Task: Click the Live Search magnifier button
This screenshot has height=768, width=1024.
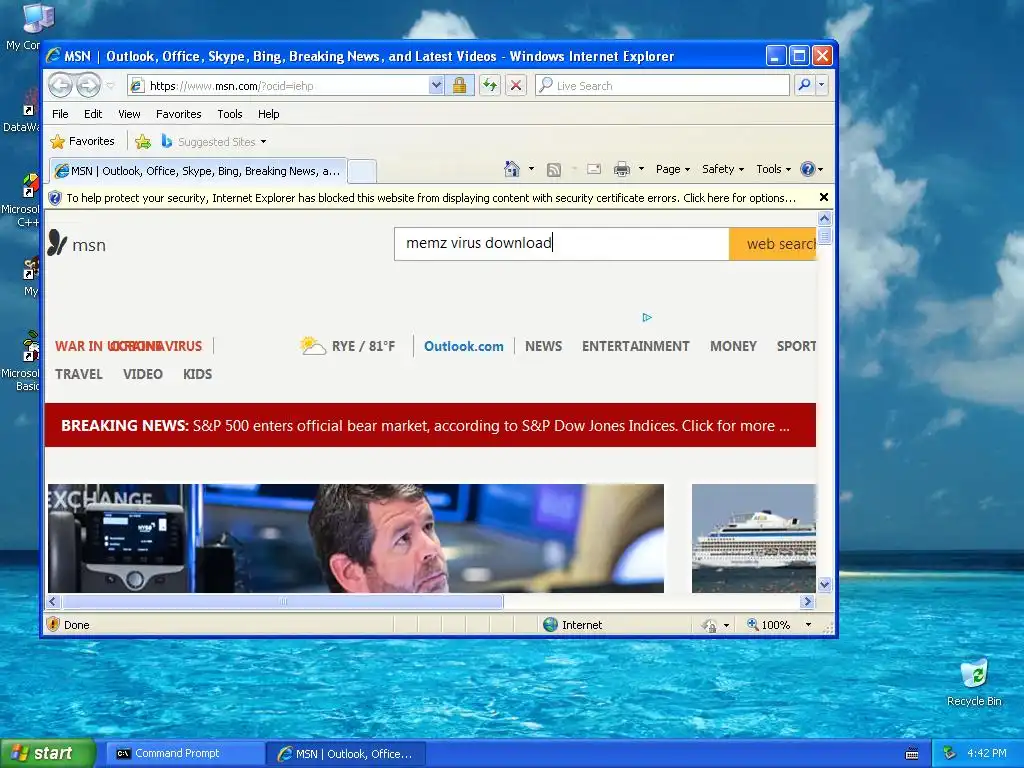Action: coord(805,86)
